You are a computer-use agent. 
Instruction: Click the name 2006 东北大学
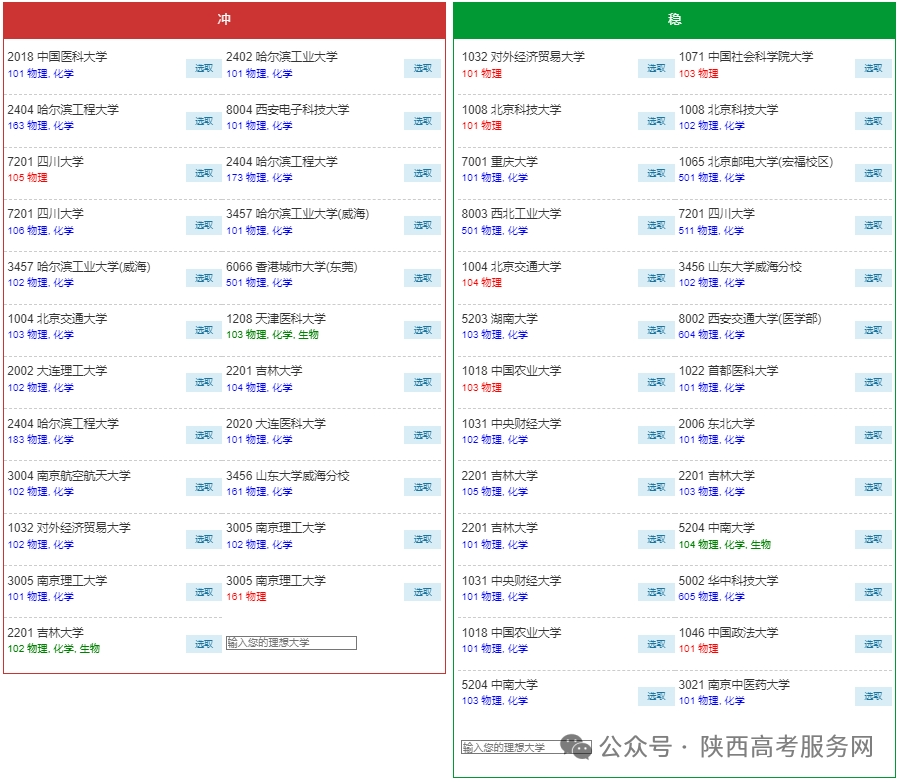(x=717, y=424)
